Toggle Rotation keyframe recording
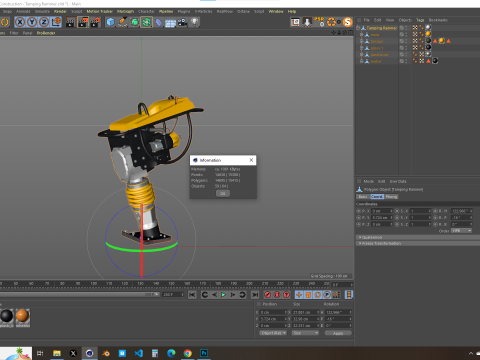This screenshot has width=480, height=360. coord(318,295)
